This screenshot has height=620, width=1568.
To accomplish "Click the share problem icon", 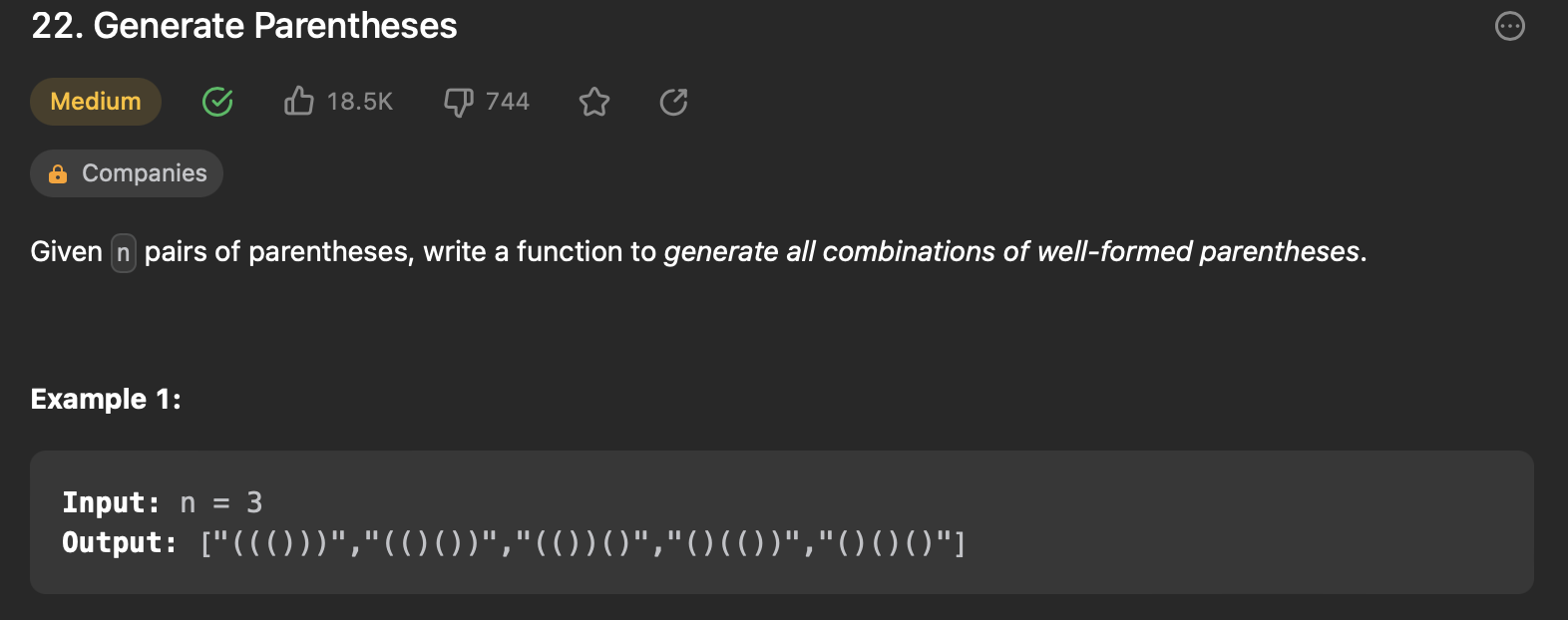I will (x=673, y=101).
